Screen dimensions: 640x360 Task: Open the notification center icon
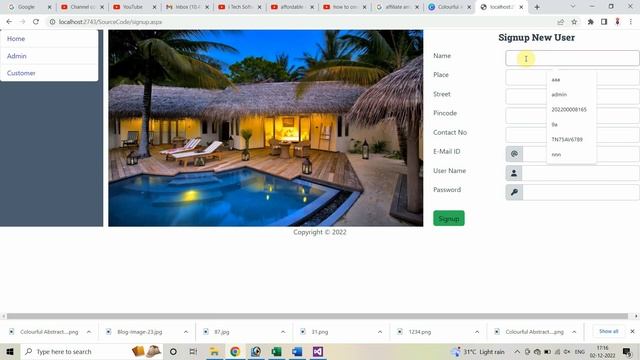tap(627, 351)
